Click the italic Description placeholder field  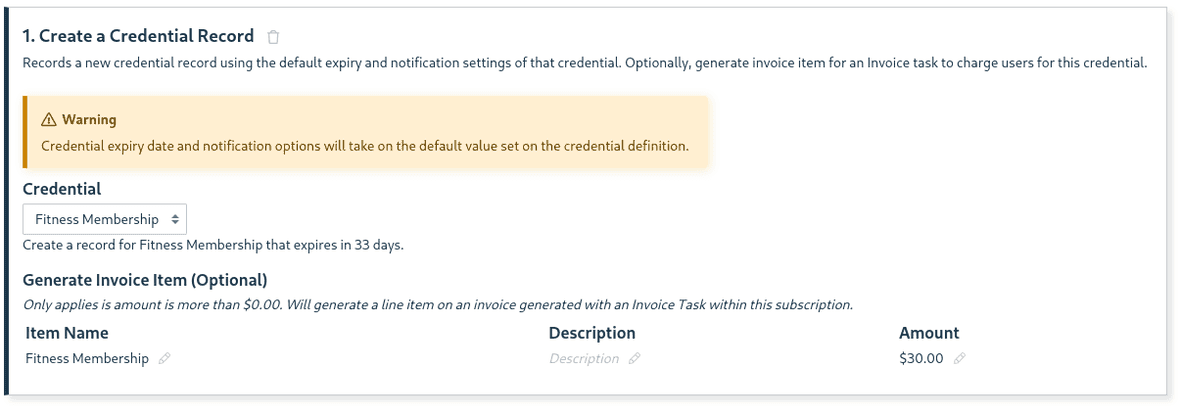584,359
